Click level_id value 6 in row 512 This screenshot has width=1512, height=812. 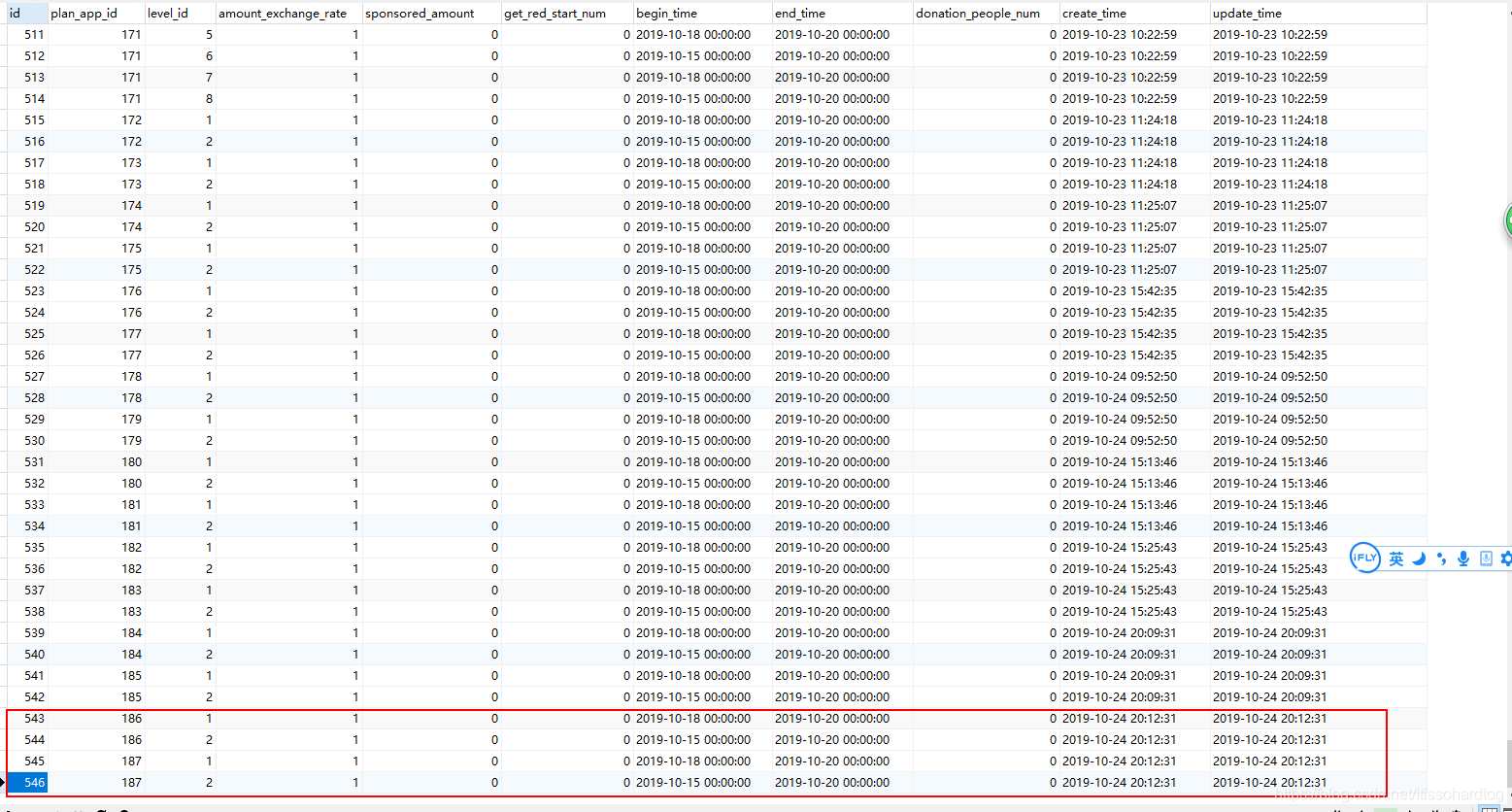point(180,56)
